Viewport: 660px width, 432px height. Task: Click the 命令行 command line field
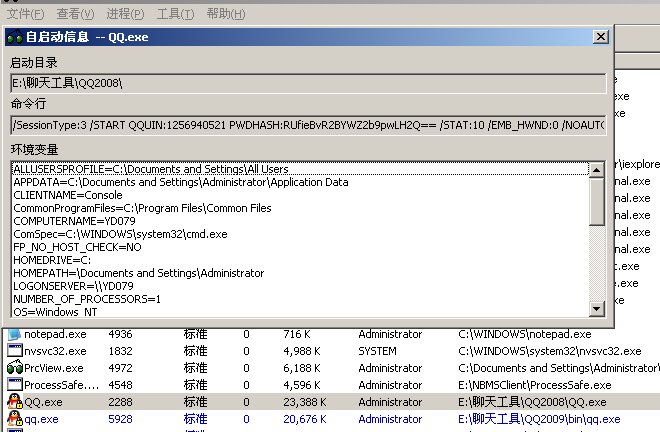click(308, 126)
